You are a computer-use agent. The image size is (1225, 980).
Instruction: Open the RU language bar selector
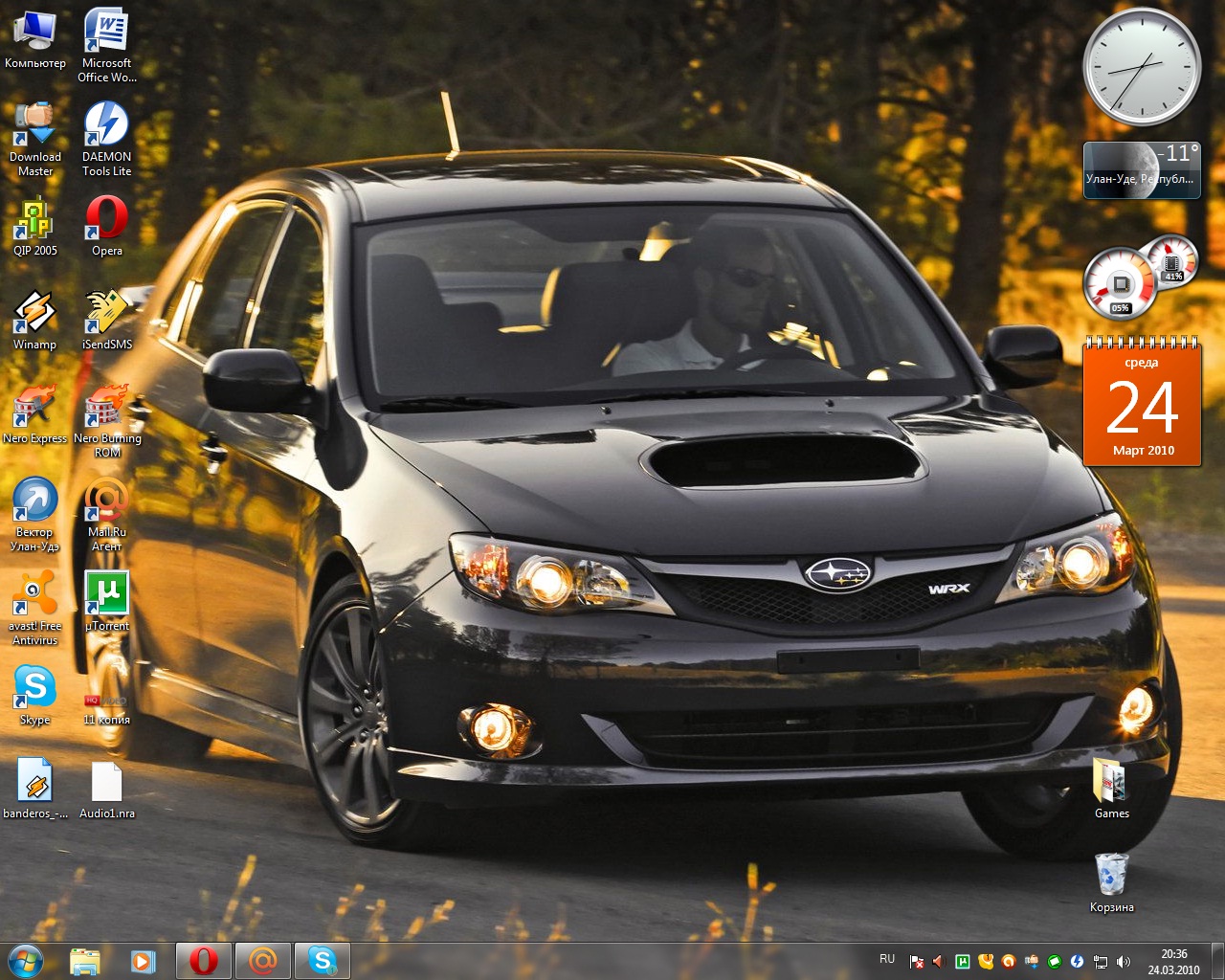point(887,959)
